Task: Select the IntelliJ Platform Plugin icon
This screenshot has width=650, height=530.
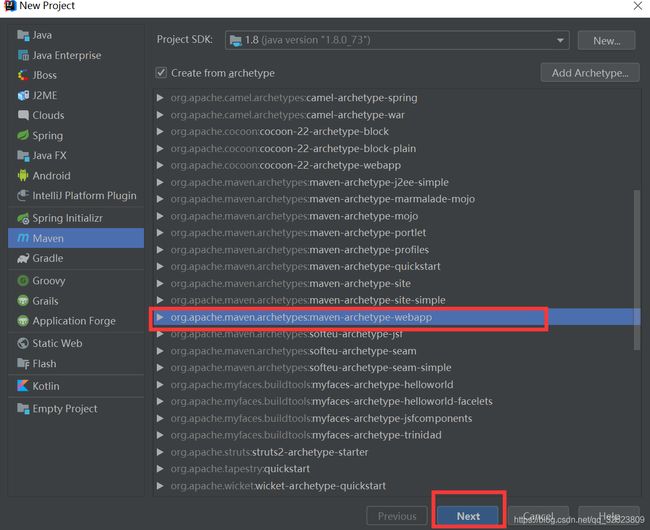Action: tap(23, 196)
